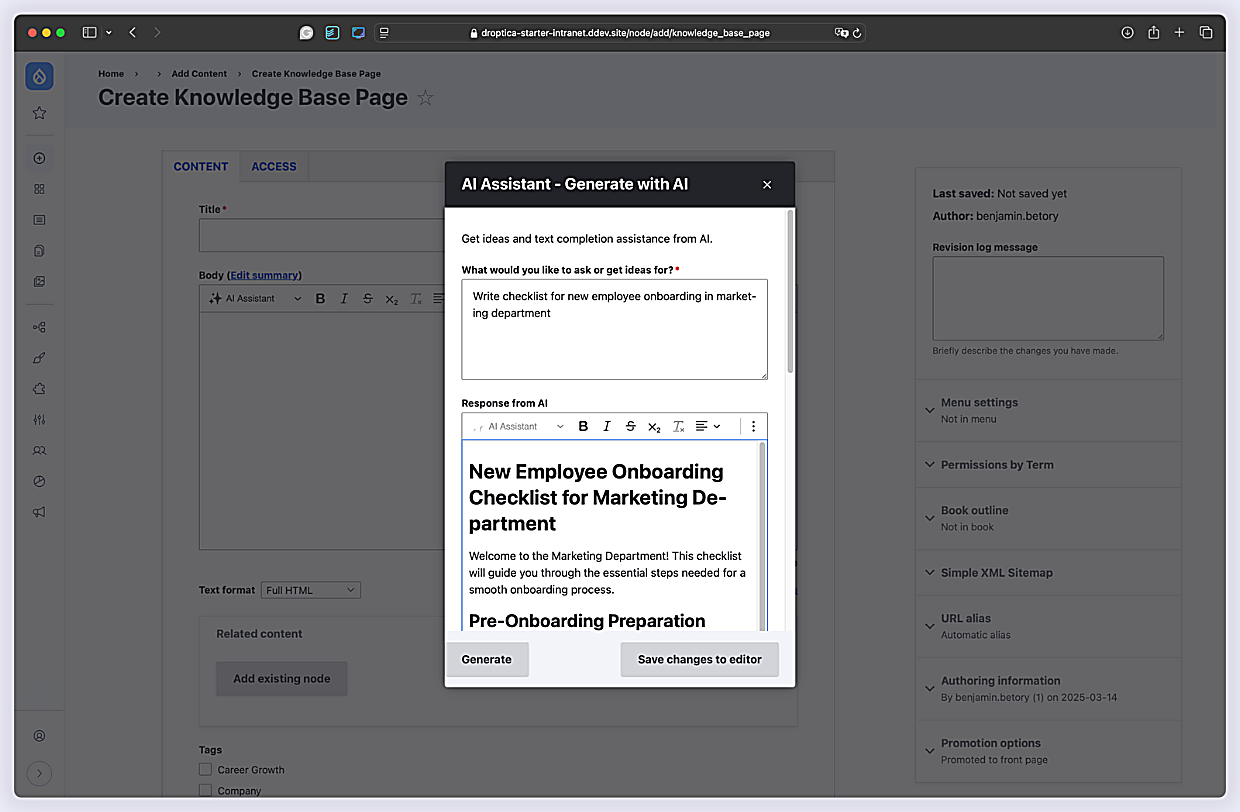
Task: Toggle Subscript in the Body editor toolbar
Action: (392, 299)
